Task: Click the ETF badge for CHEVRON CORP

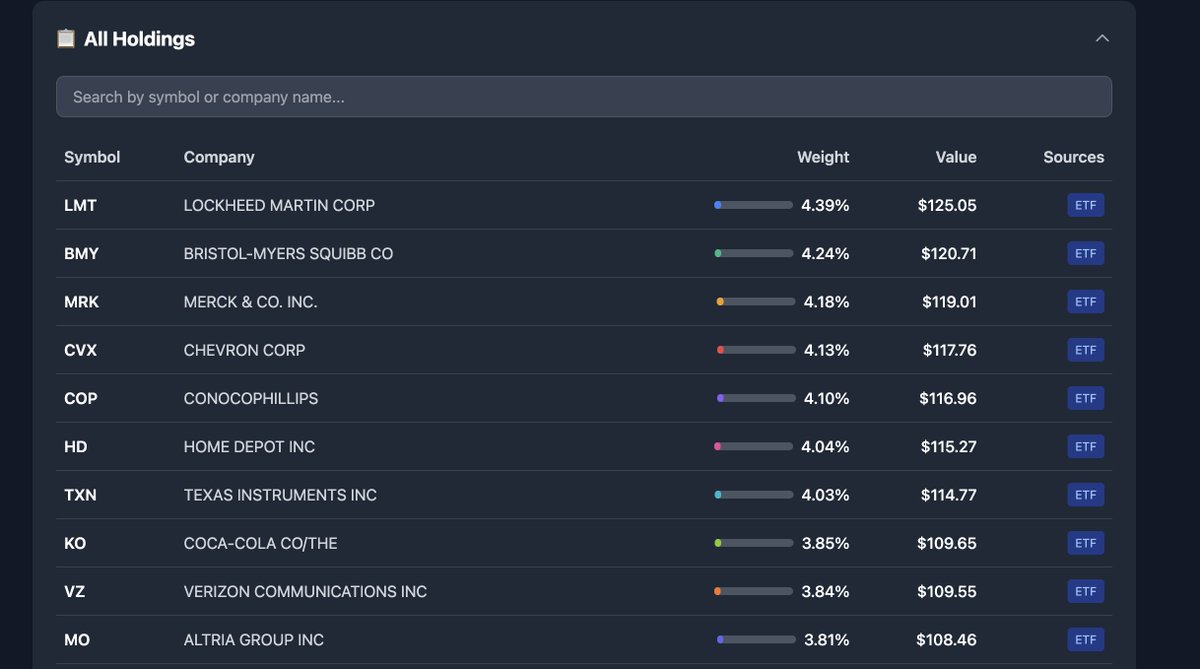Action: [1086, 350]
